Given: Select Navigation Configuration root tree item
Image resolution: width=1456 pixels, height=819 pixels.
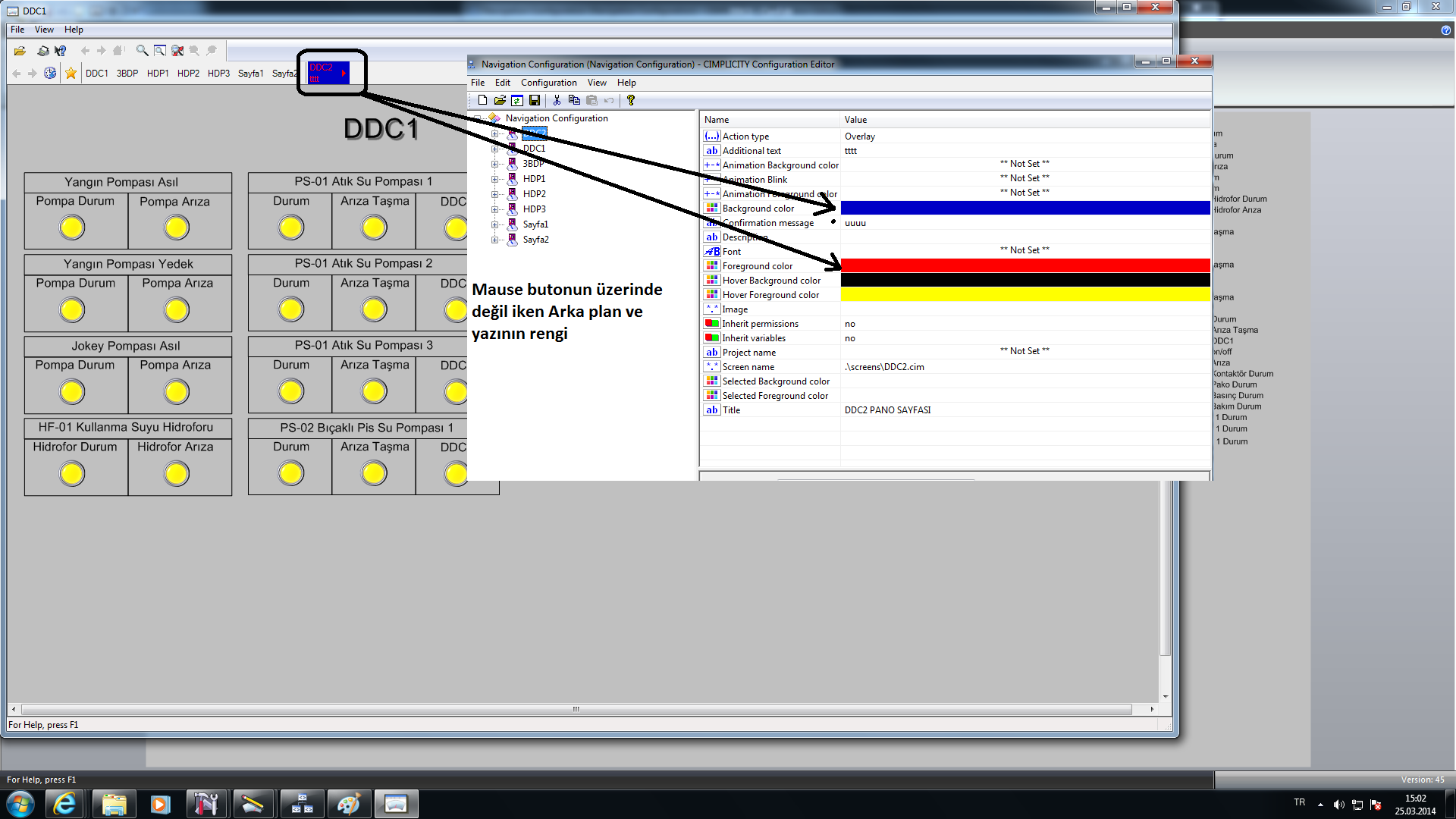Looking at the screenshot, I should pyautogui.click(x=557, y=118).
